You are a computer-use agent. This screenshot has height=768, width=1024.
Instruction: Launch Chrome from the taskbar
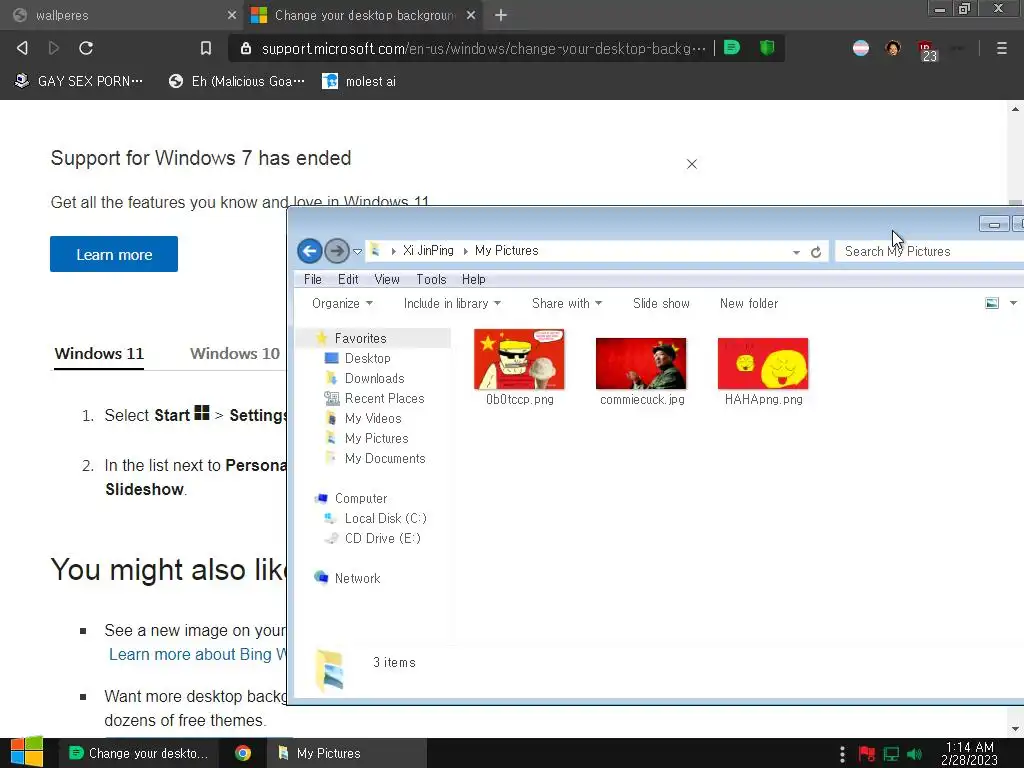click(243, 753)
